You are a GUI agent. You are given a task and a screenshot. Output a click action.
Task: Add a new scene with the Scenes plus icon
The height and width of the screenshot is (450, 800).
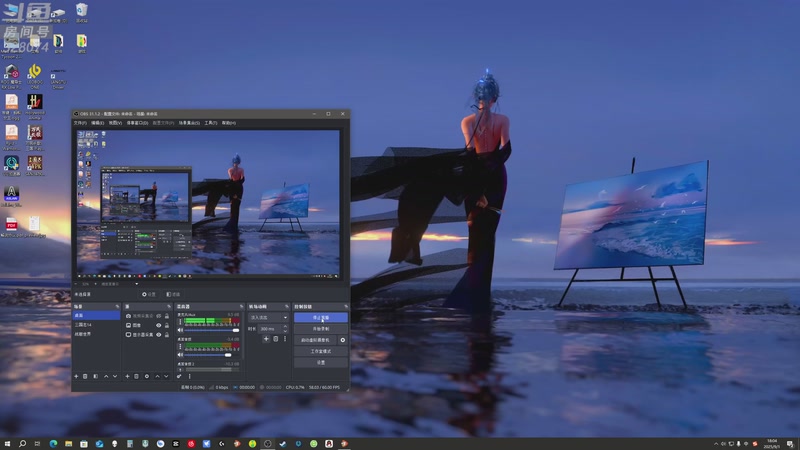(76, 376)
